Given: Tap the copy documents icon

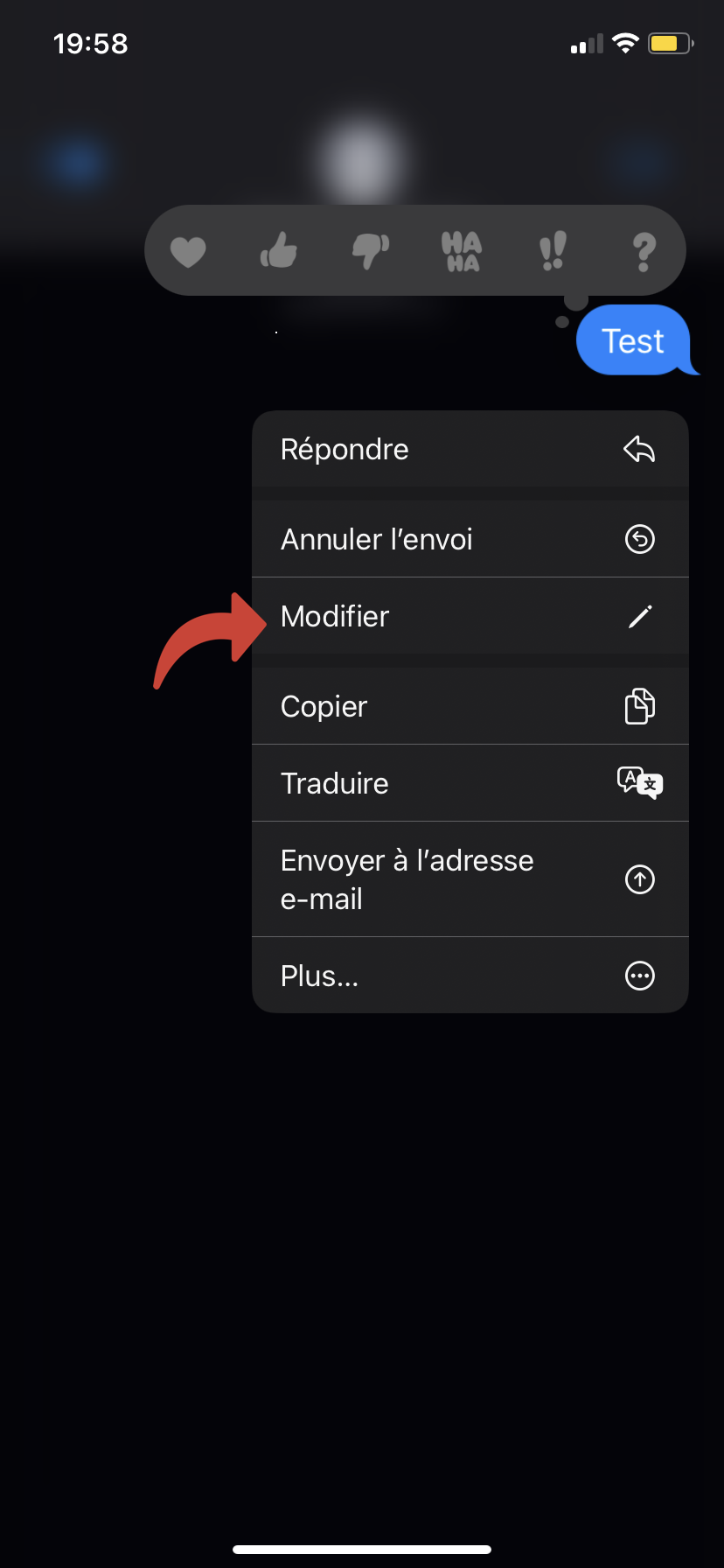Looking at the screenshot, I should tap(640, 706).
